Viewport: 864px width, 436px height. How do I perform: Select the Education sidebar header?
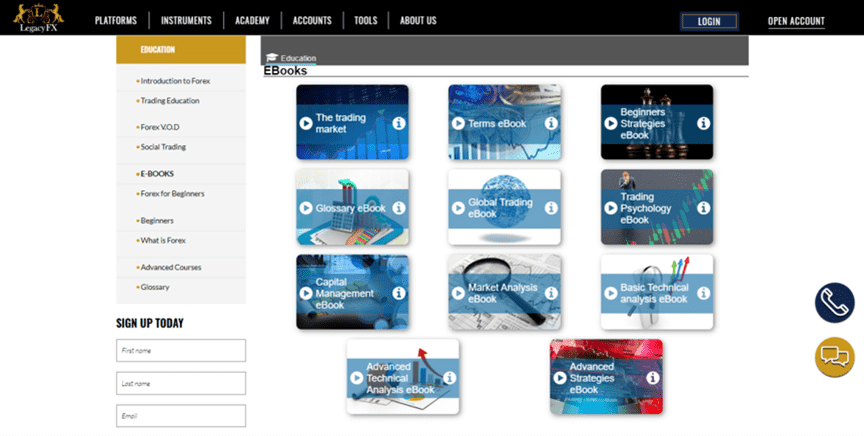coord(181,50)
